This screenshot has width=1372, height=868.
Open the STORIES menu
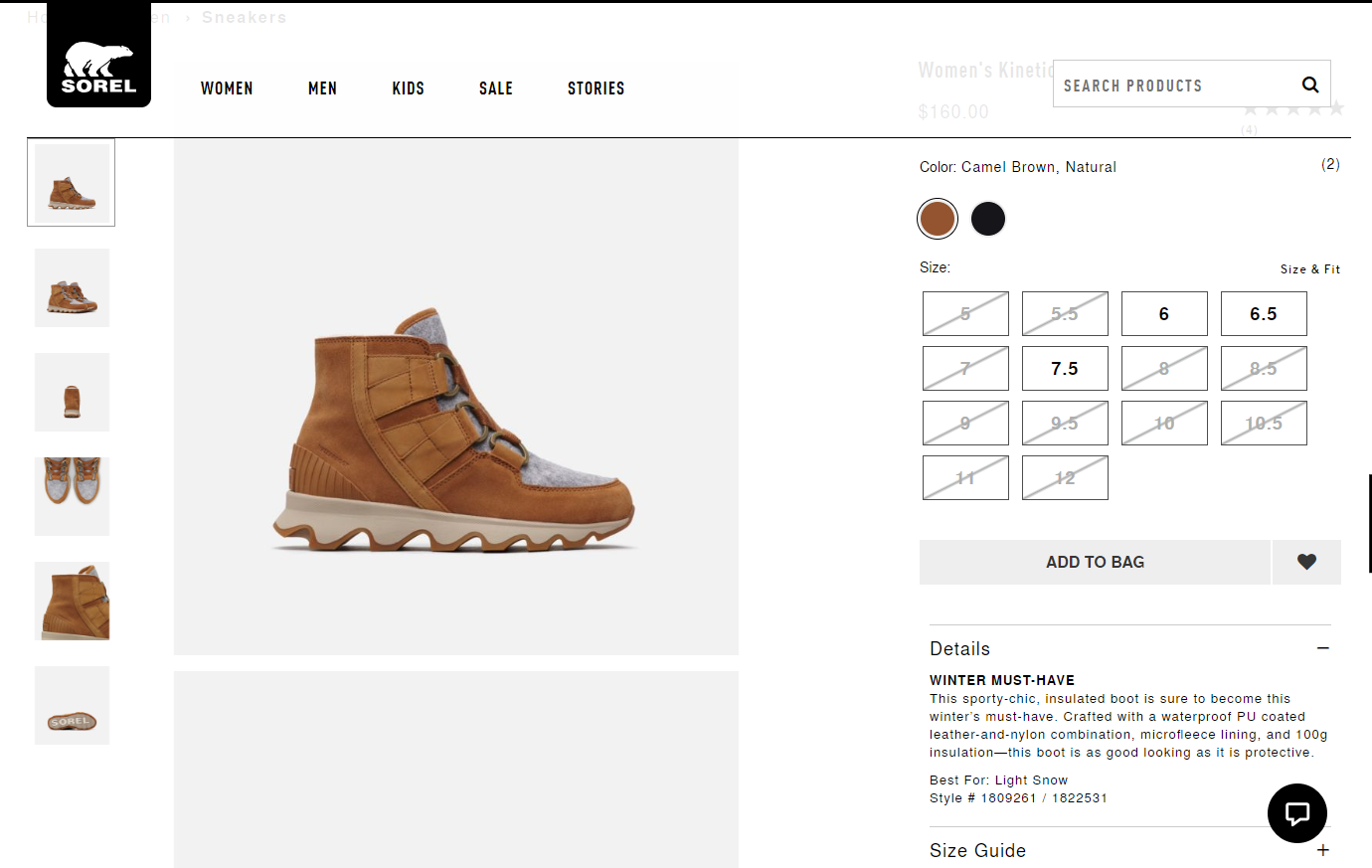coord(596,88)
